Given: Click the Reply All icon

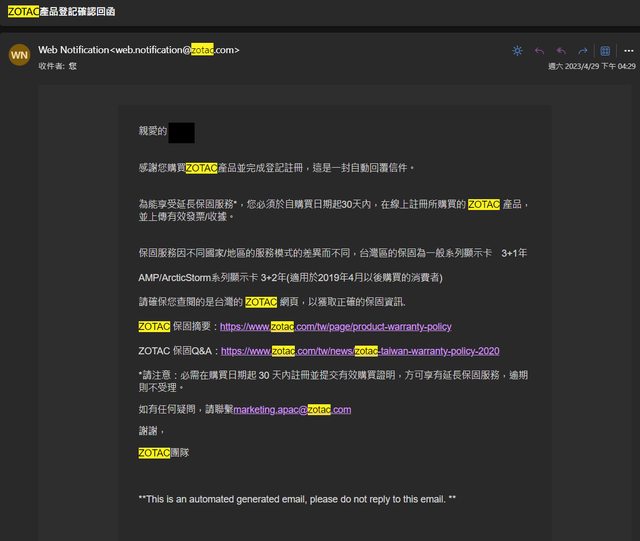Looking at the screenshot, I should click(x=561, y=50).
